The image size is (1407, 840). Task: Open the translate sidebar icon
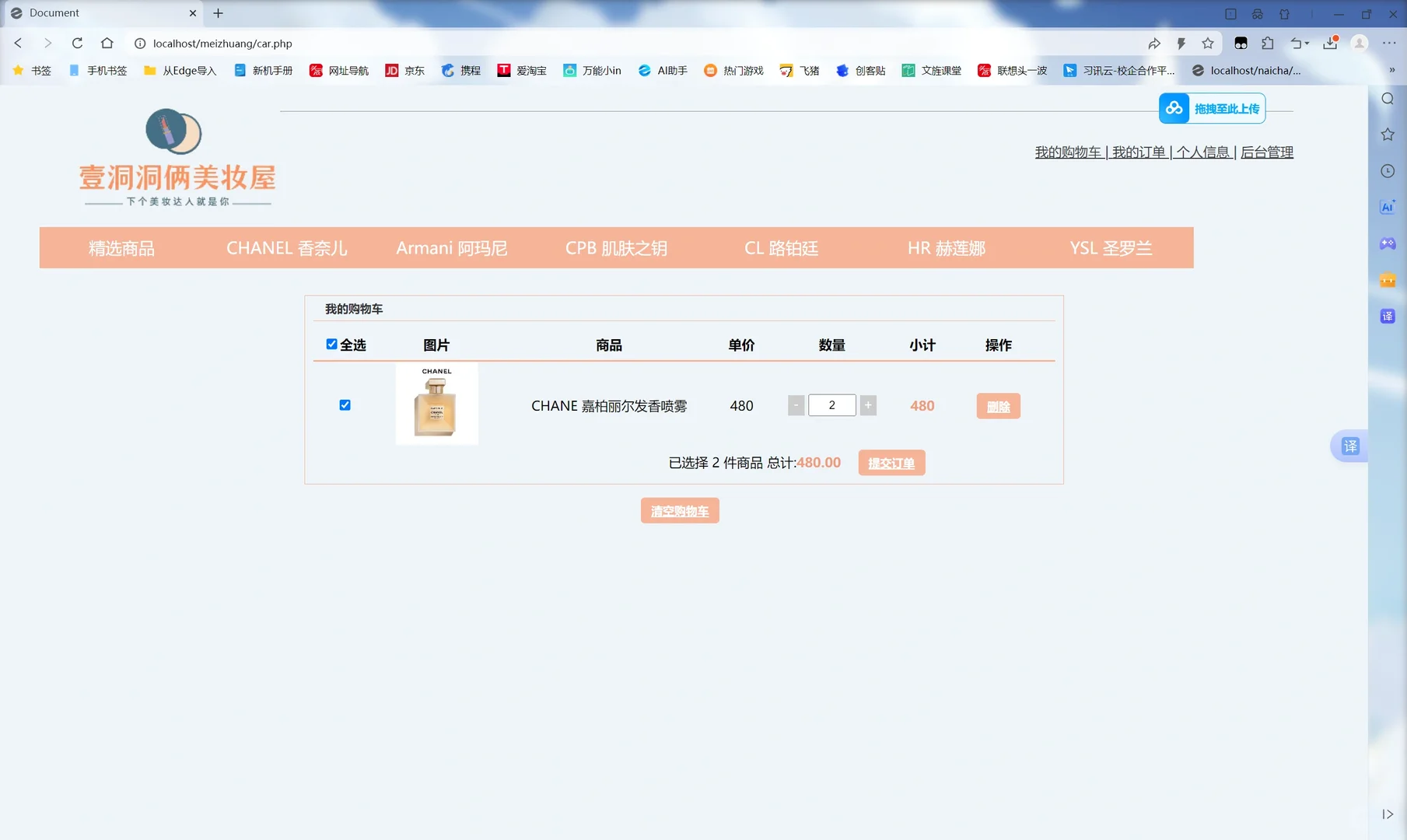click(1388, 316)
